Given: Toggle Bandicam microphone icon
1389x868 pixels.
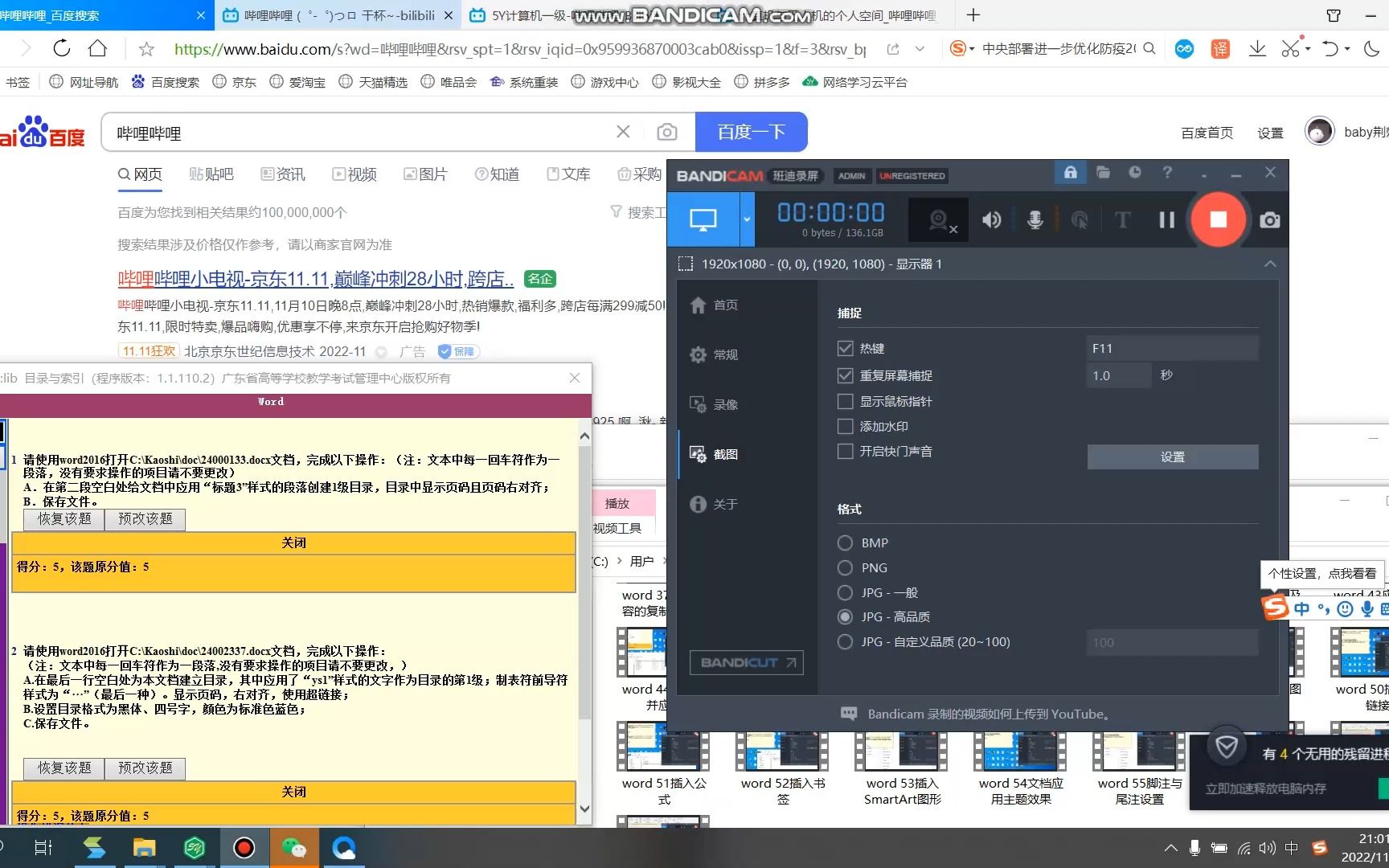Looking at the screenshot, I should [x=1035, y=219].
